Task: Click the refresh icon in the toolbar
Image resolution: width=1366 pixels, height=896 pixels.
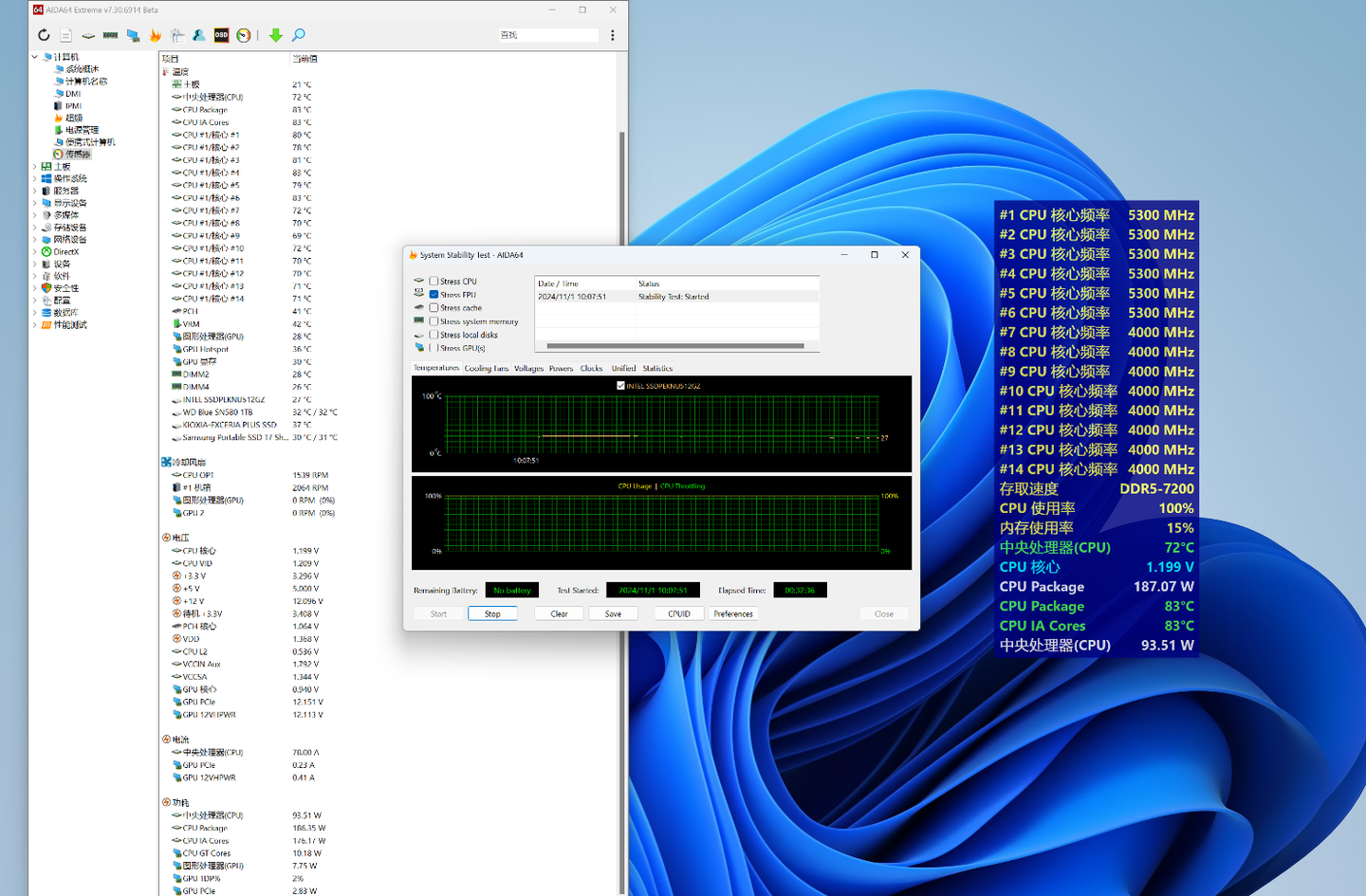Action: [44, 35]
